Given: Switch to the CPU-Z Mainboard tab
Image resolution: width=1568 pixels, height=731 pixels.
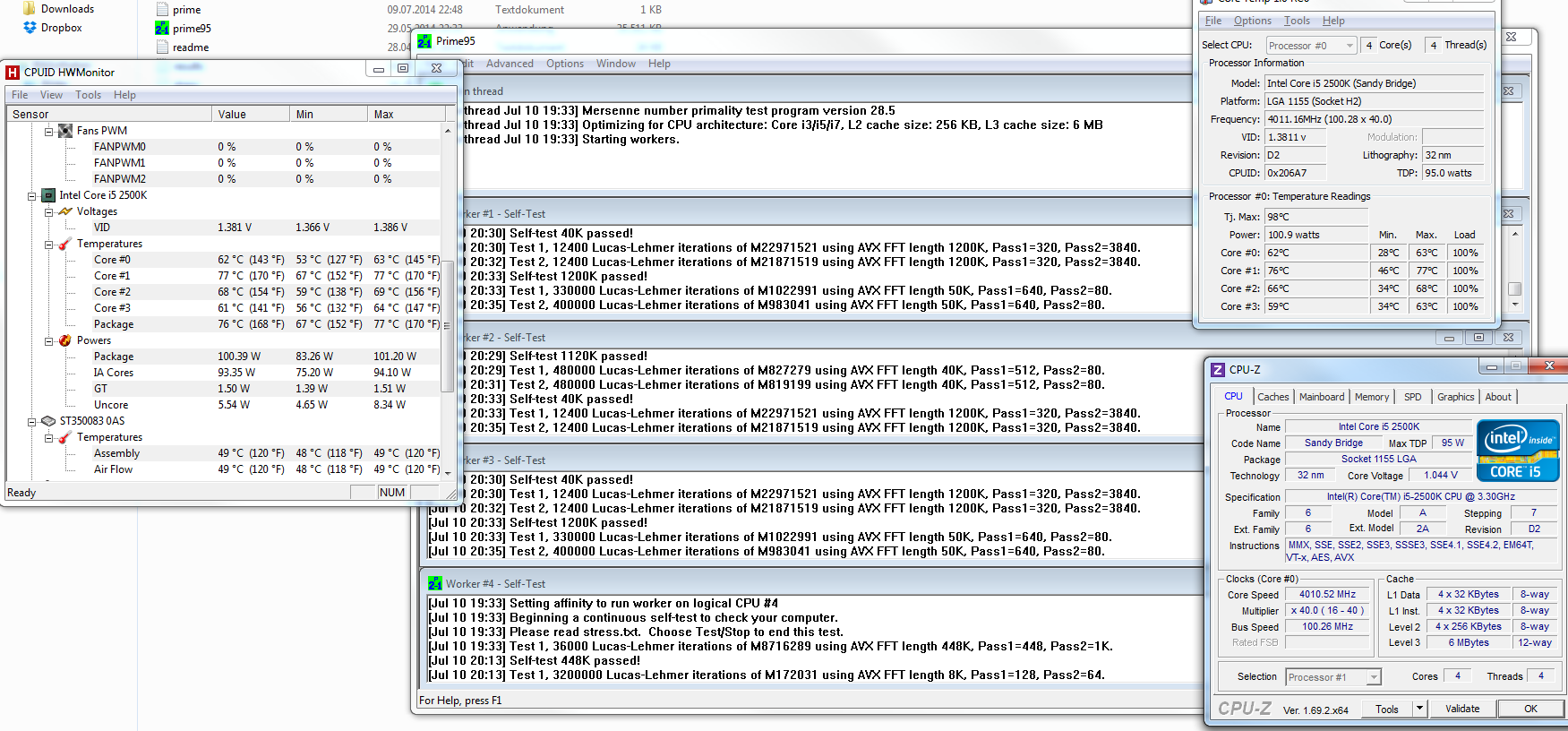Looking at the screenshot, I should 1322,397.
